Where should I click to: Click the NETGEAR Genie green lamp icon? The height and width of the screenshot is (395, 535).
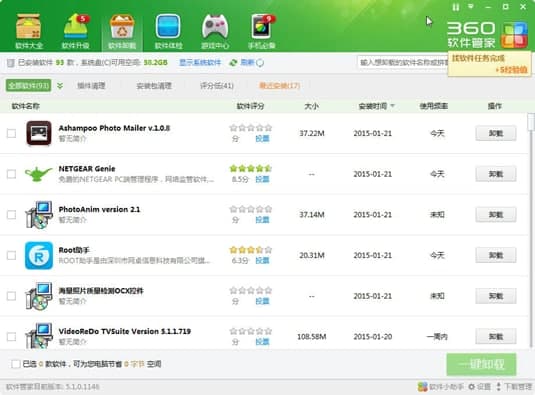(x=38, y=174)
